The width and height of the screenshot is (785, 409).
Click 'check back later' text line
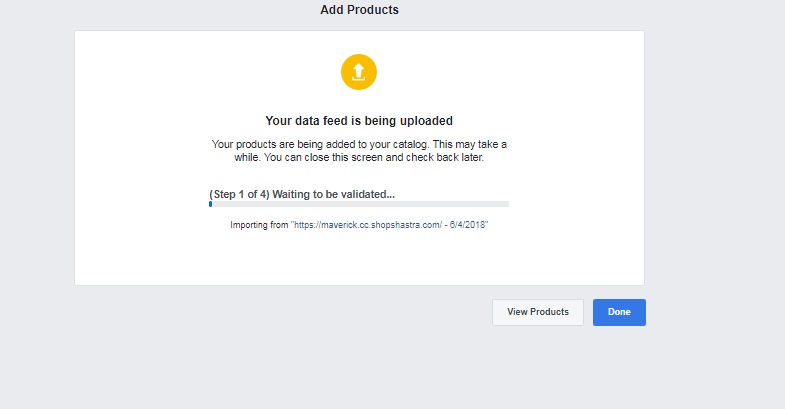click(x=359, y=157)
